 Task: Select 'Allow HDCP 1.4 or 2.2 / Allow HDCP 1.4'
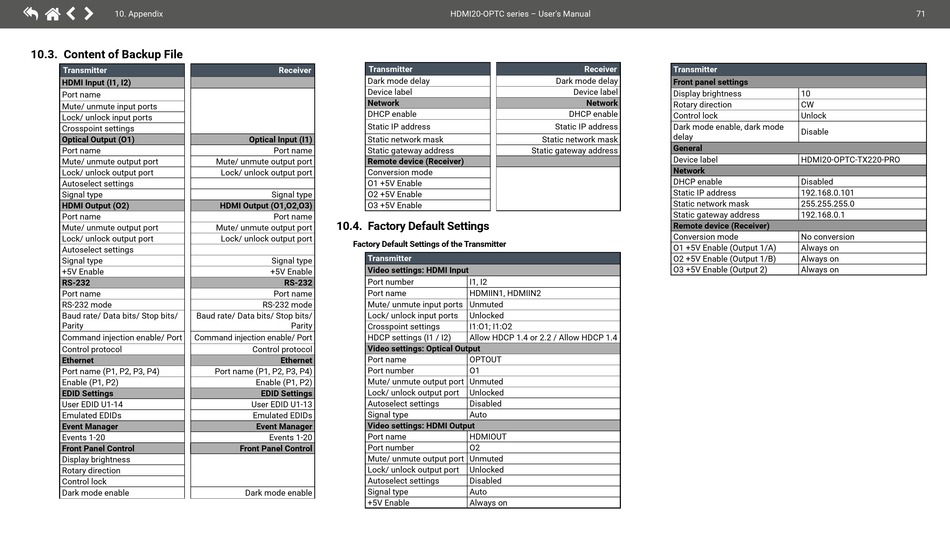pos(543,337)
